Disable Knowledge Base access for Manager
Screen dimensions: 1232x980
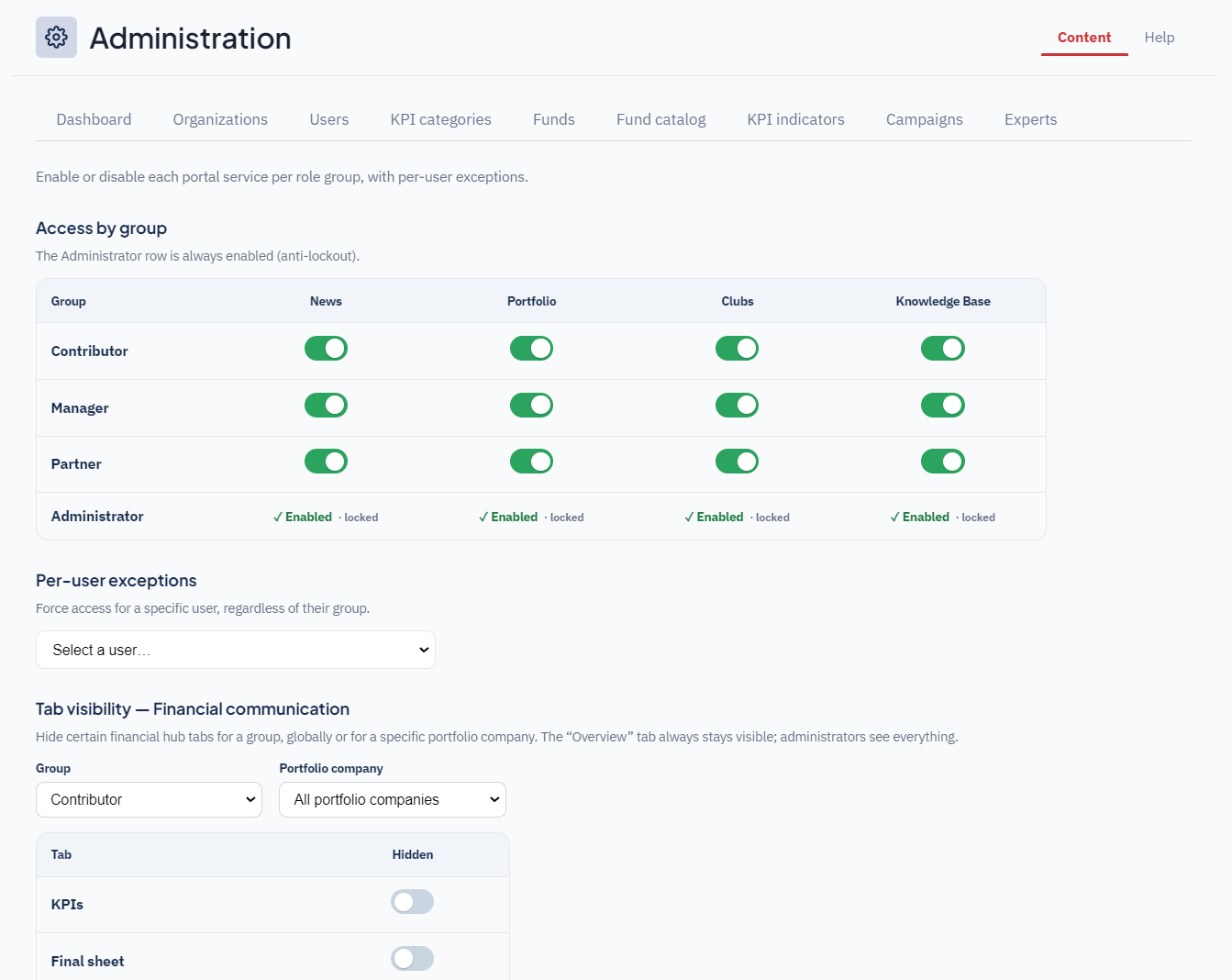pyautogui.click(x=943, y=406)
